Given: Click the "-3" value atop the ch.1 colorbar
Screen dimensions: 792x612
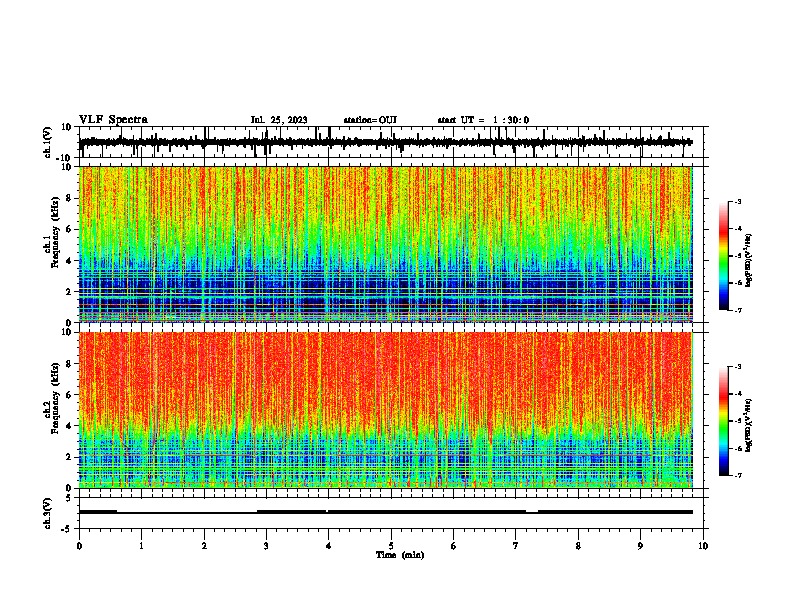Looking at the screenshot, I should (738, 202).
